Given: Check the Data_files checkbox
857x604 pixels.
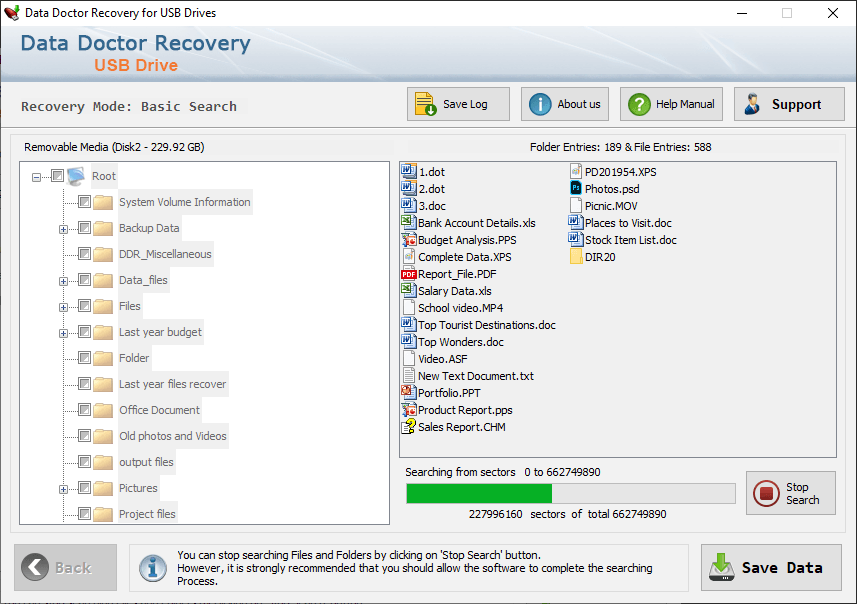Looking at the screenshot, I should point(84,279).
